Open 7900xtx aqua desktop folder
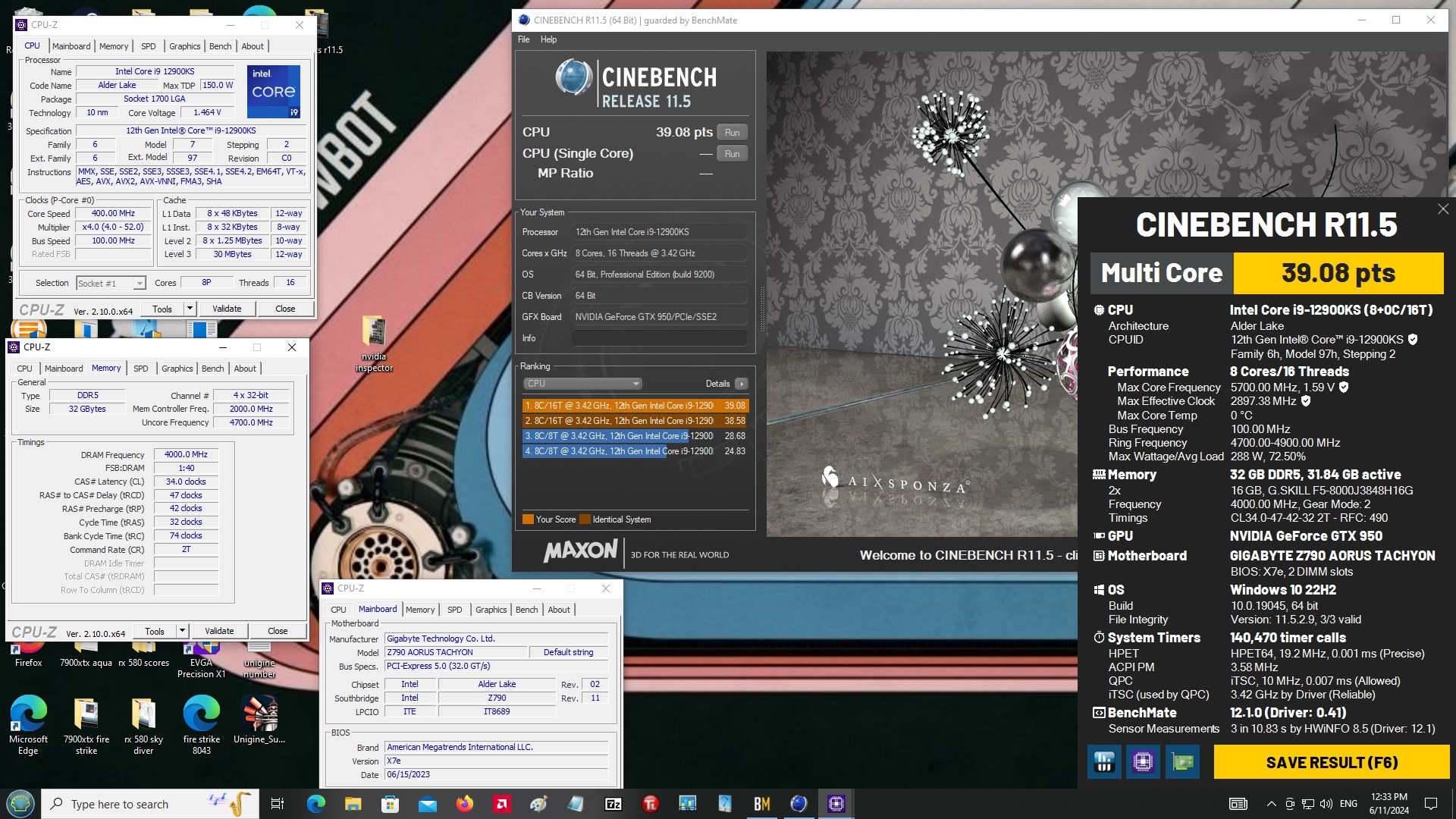This screenshot has width=1456, height=819. point(86,652)
